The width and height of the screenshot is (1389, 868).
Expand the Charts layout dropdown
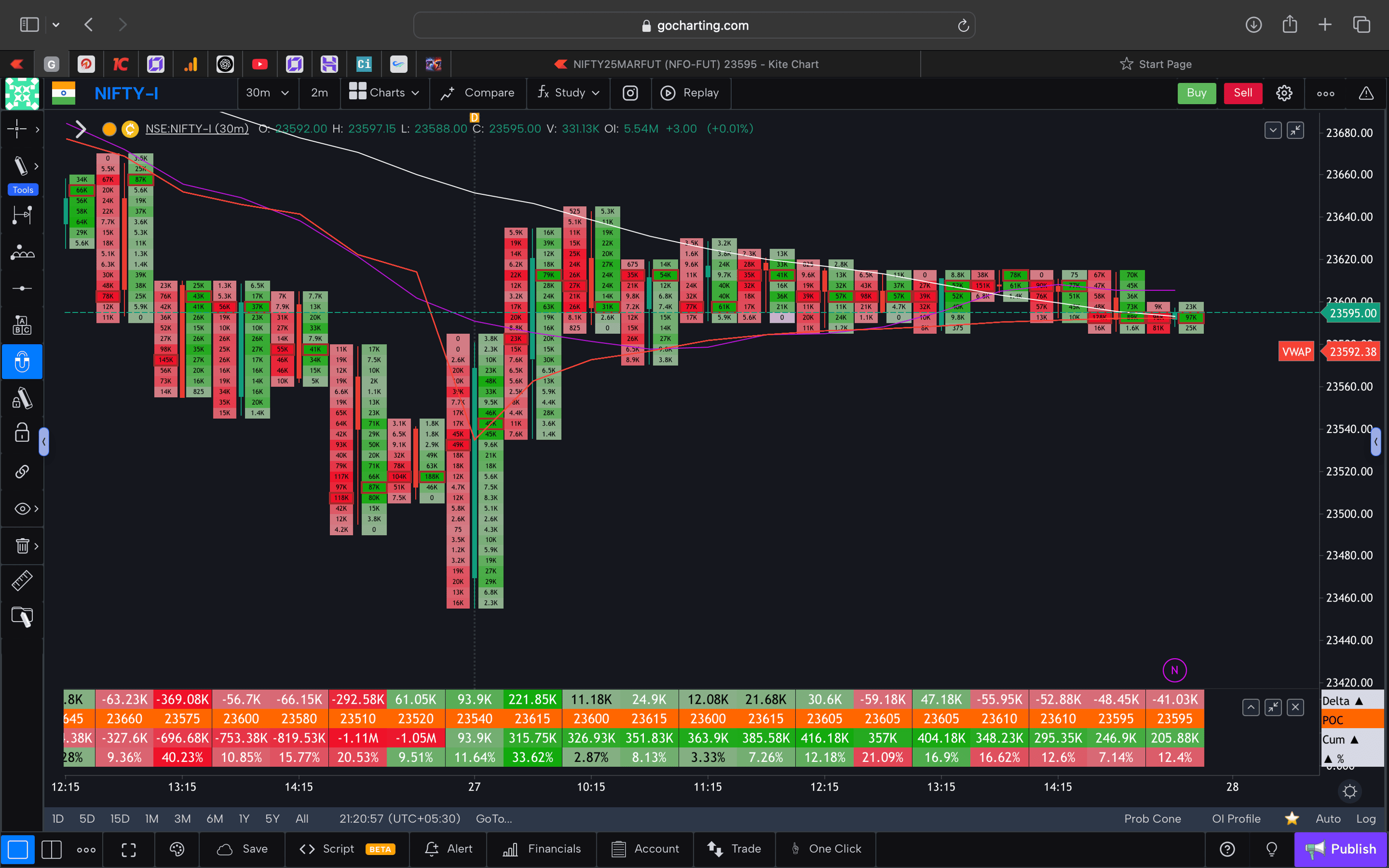point(384,93)
